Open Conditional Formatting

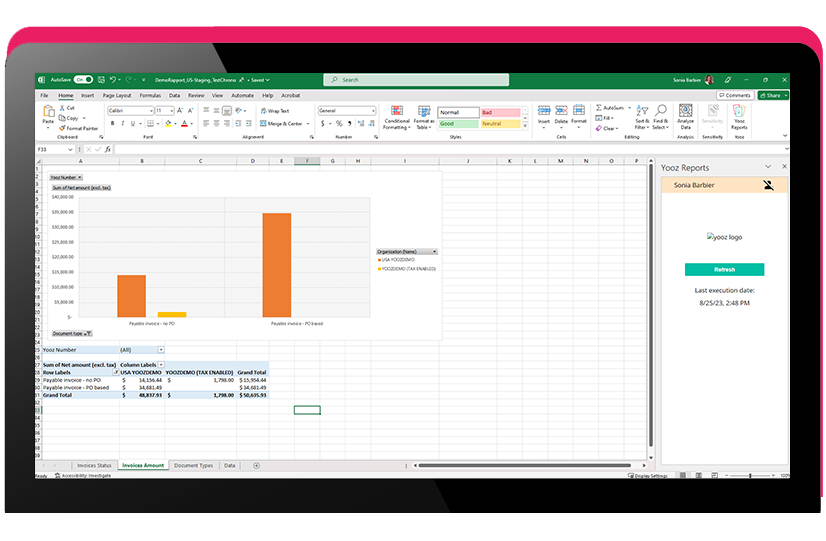tap(397, 117)
